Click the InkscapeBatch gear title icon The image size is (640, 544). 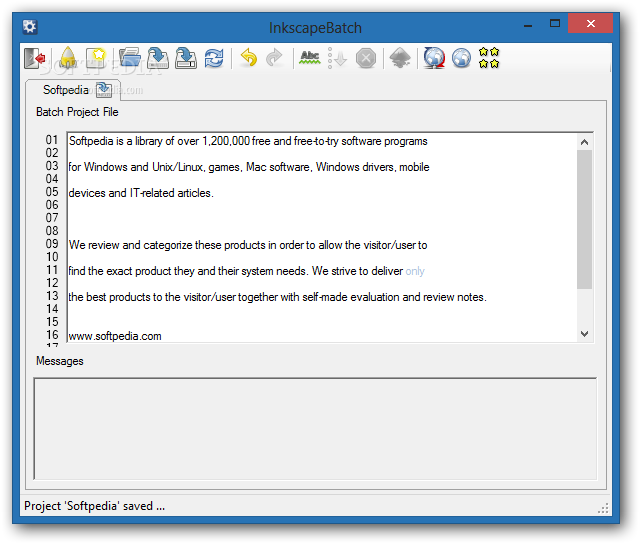click(x=30, y=27)
